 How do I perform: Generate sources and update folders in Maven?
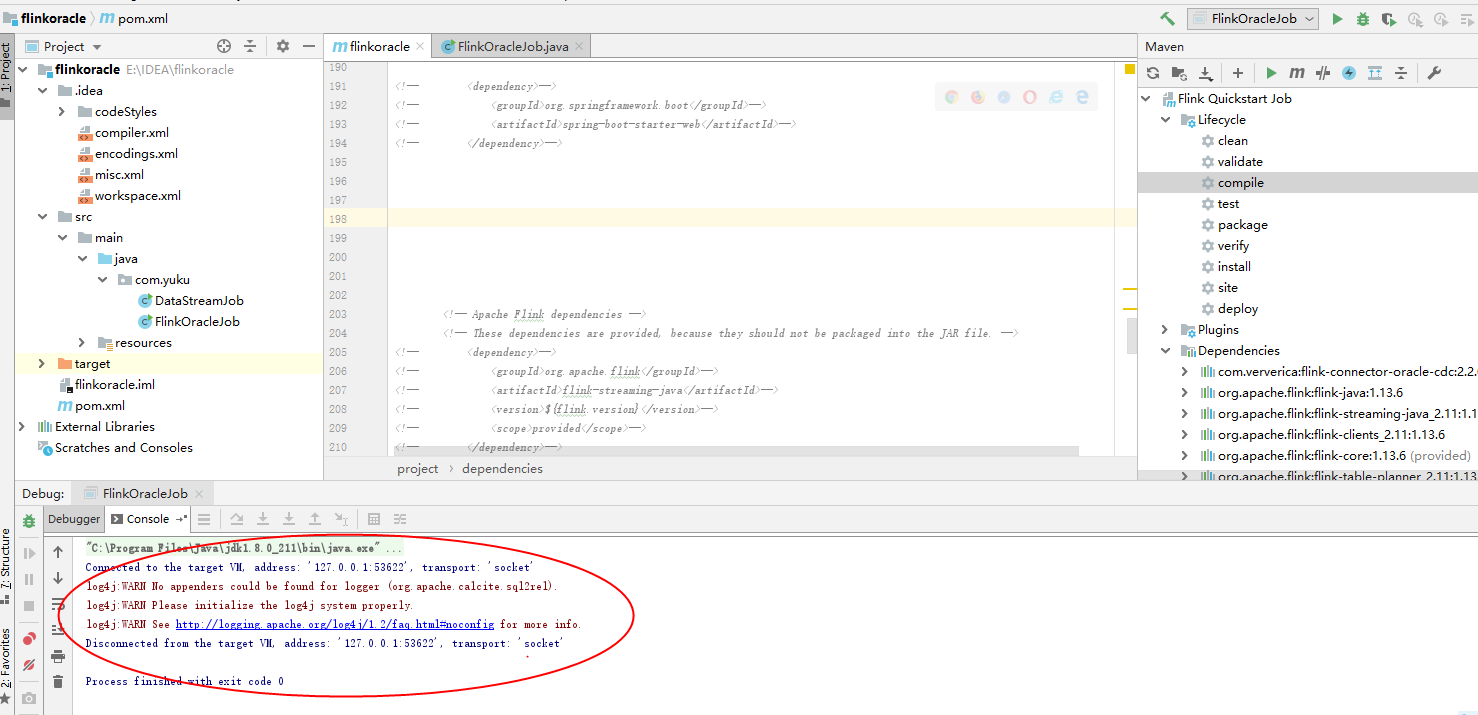1179,73
